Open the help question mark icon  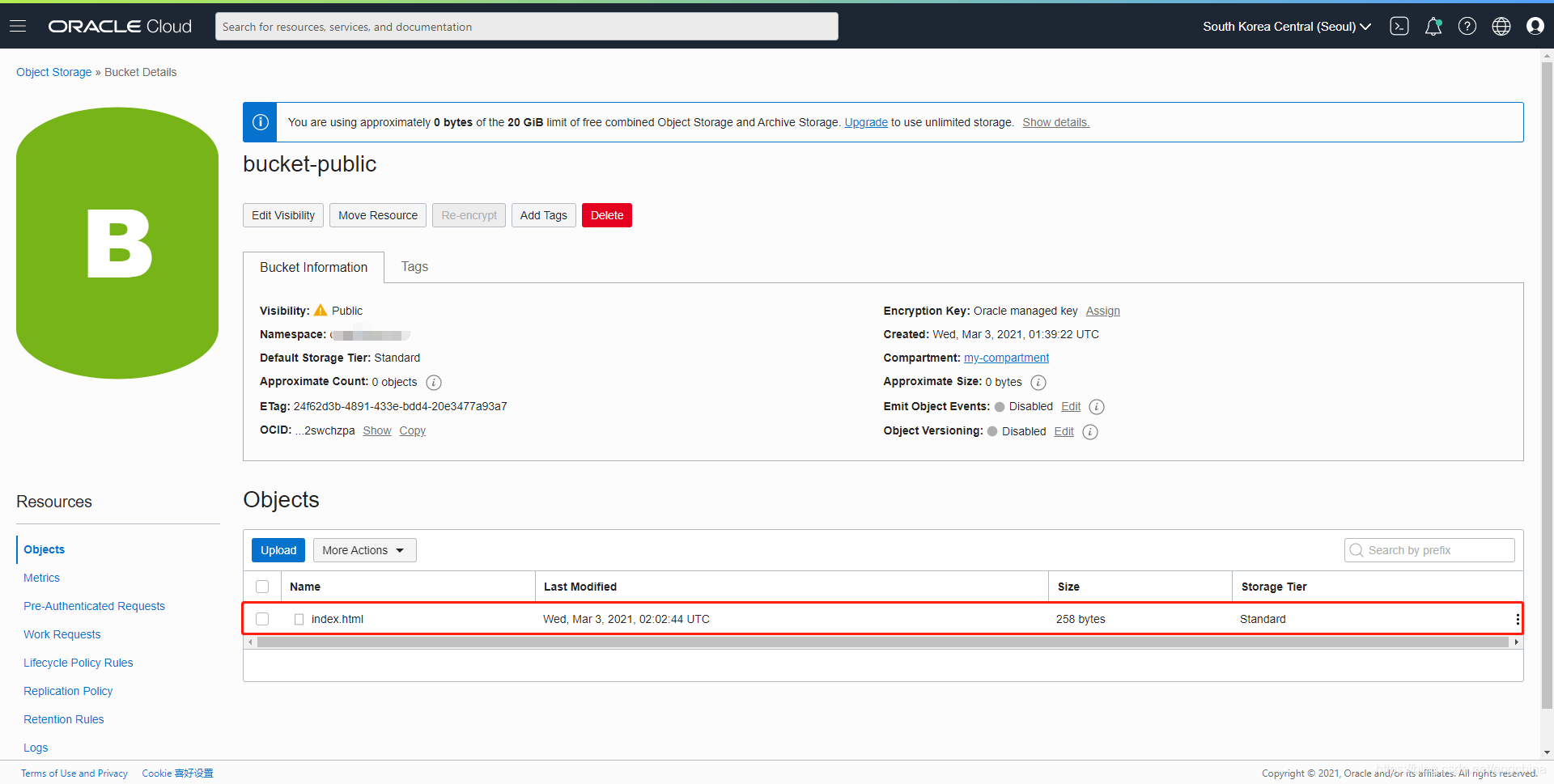click(x=1467, y=26)
